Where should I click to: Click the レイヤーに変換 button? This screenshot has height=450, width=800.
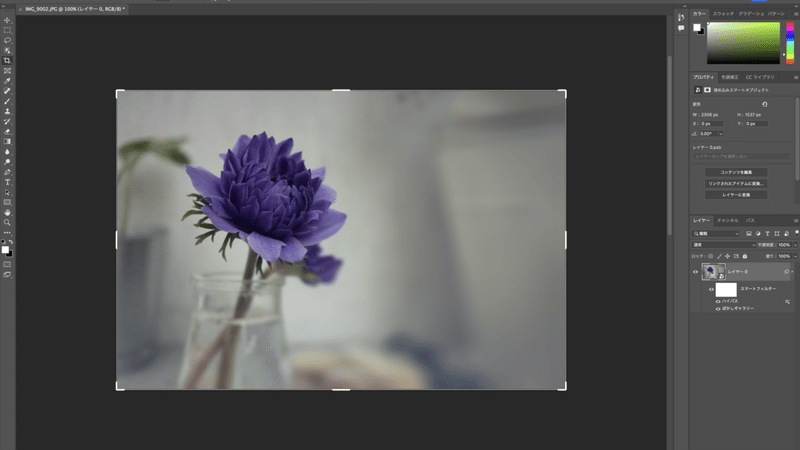[736, 195]
